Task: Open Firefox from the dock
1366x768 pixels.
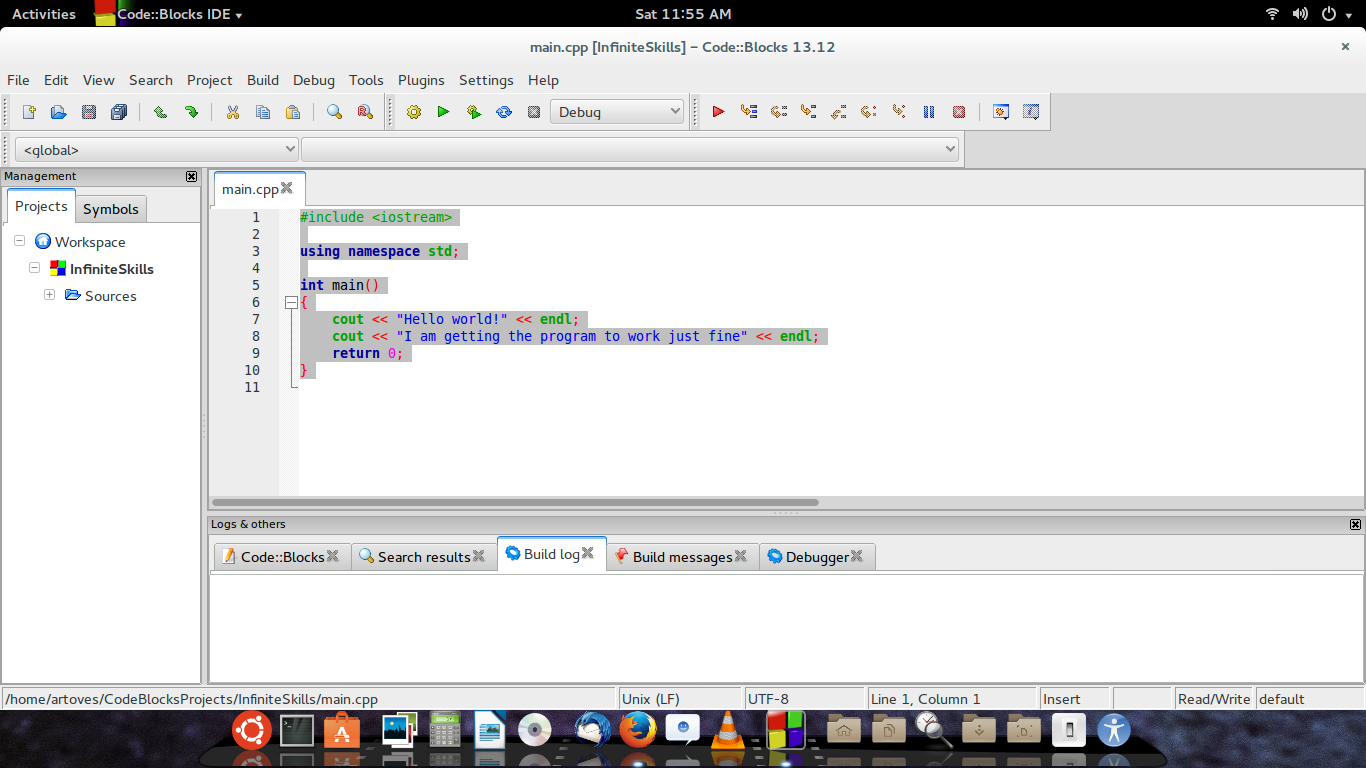Action: [637, 730]
